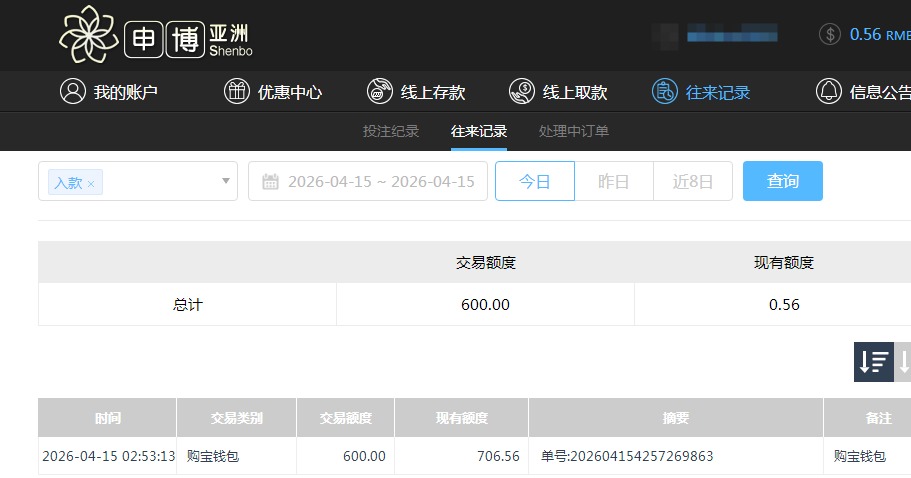The height and width of the screenshot is (478, 911).
Task: Click the 优惠中心 gift icon
Action: [x=236, y=92]
